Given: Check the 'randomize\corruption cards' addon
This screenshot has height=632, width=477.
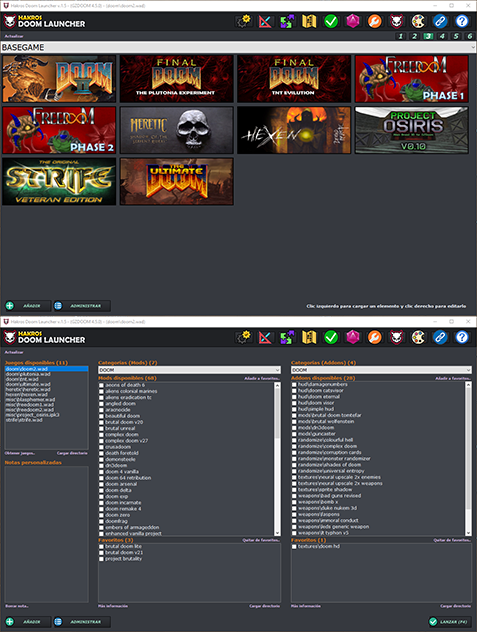Looking at the screenshot, I should click(x=294, y=453).
